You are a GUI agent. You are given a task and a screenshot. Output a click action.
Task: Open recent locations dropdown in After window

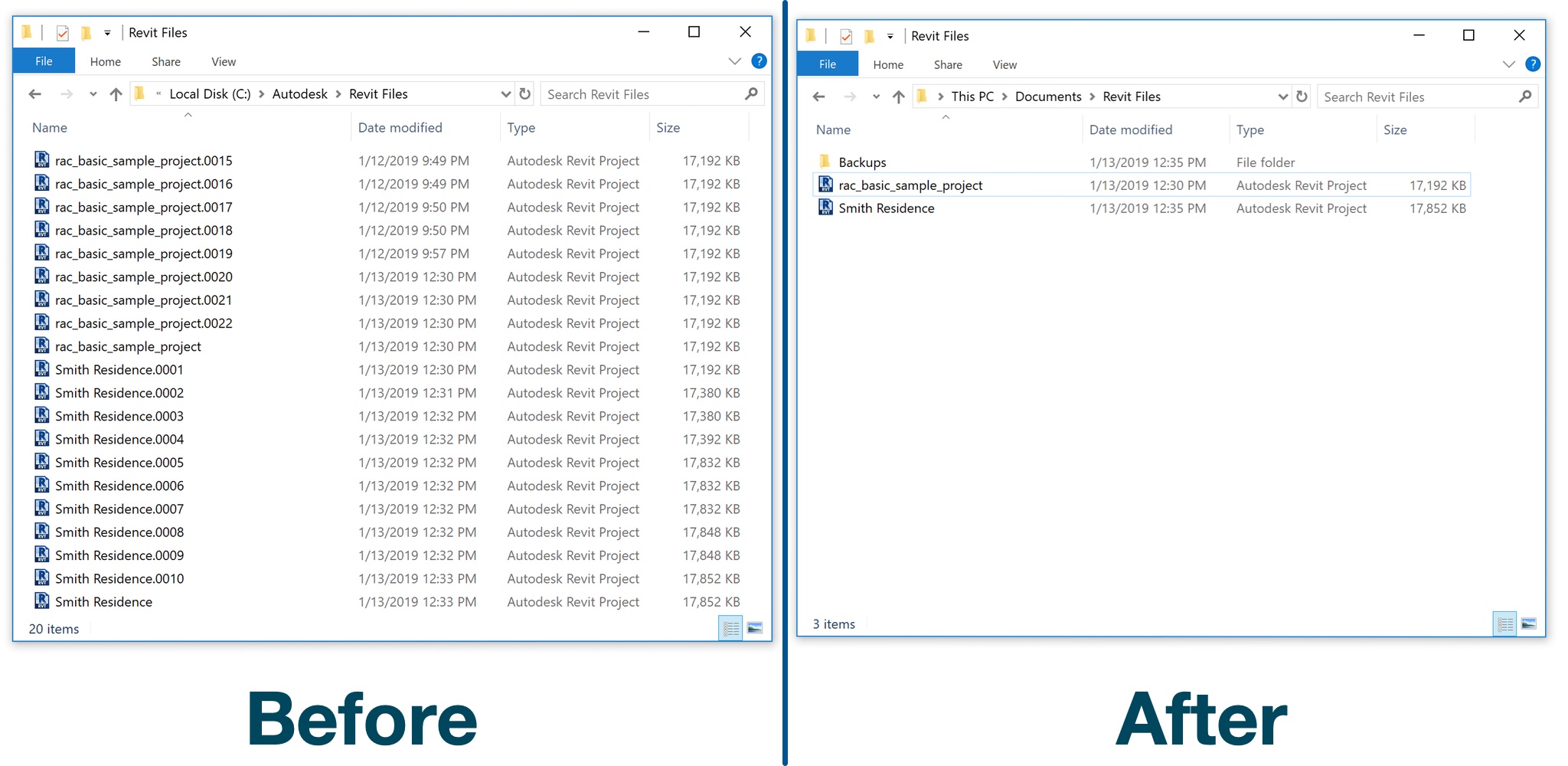click(x=876, y=97)
